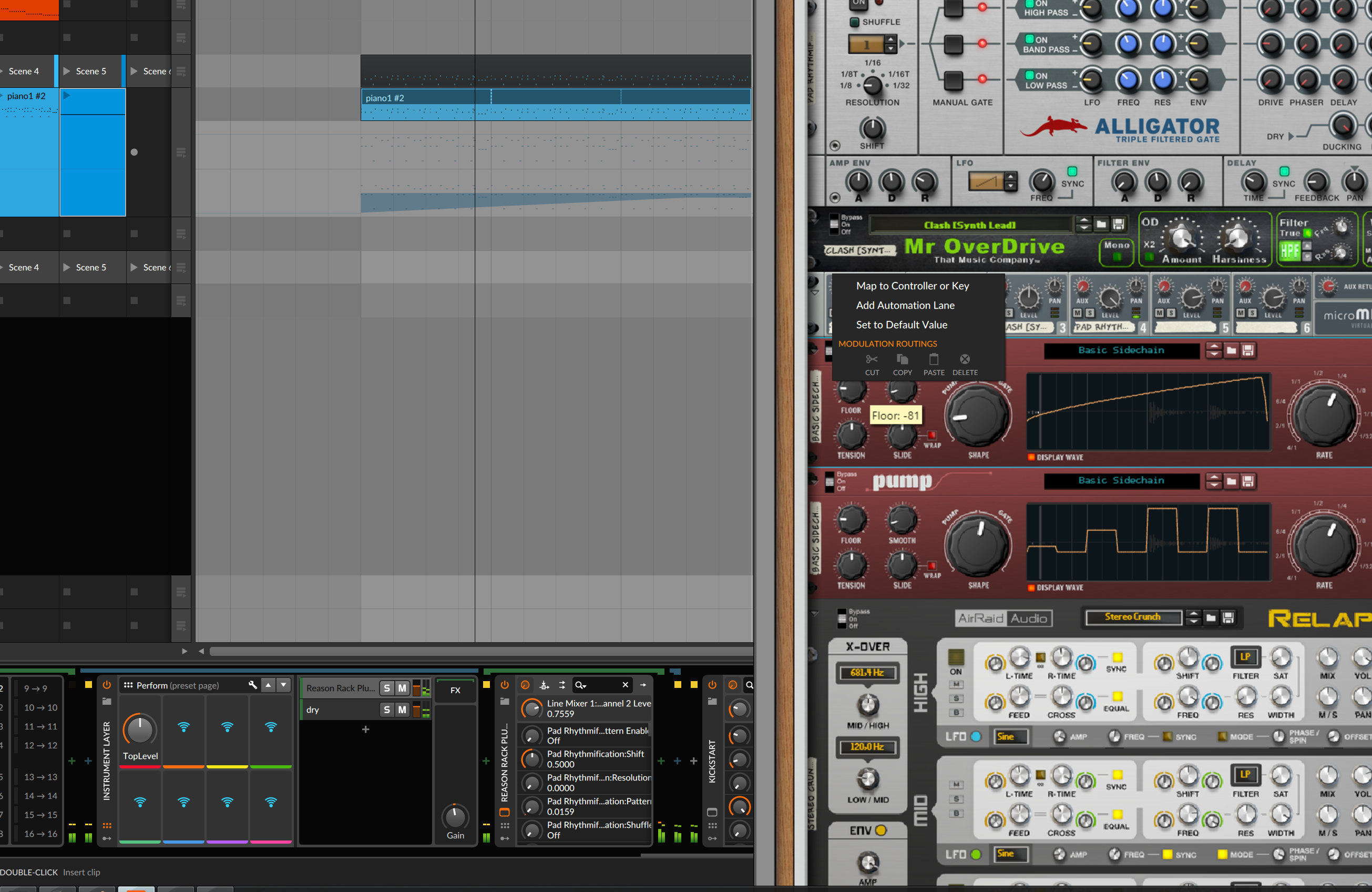This screenshot has width=1372, height=892.
Task: Click the Cut scissors icon under Modulation Routings
Action: point(872,359)
